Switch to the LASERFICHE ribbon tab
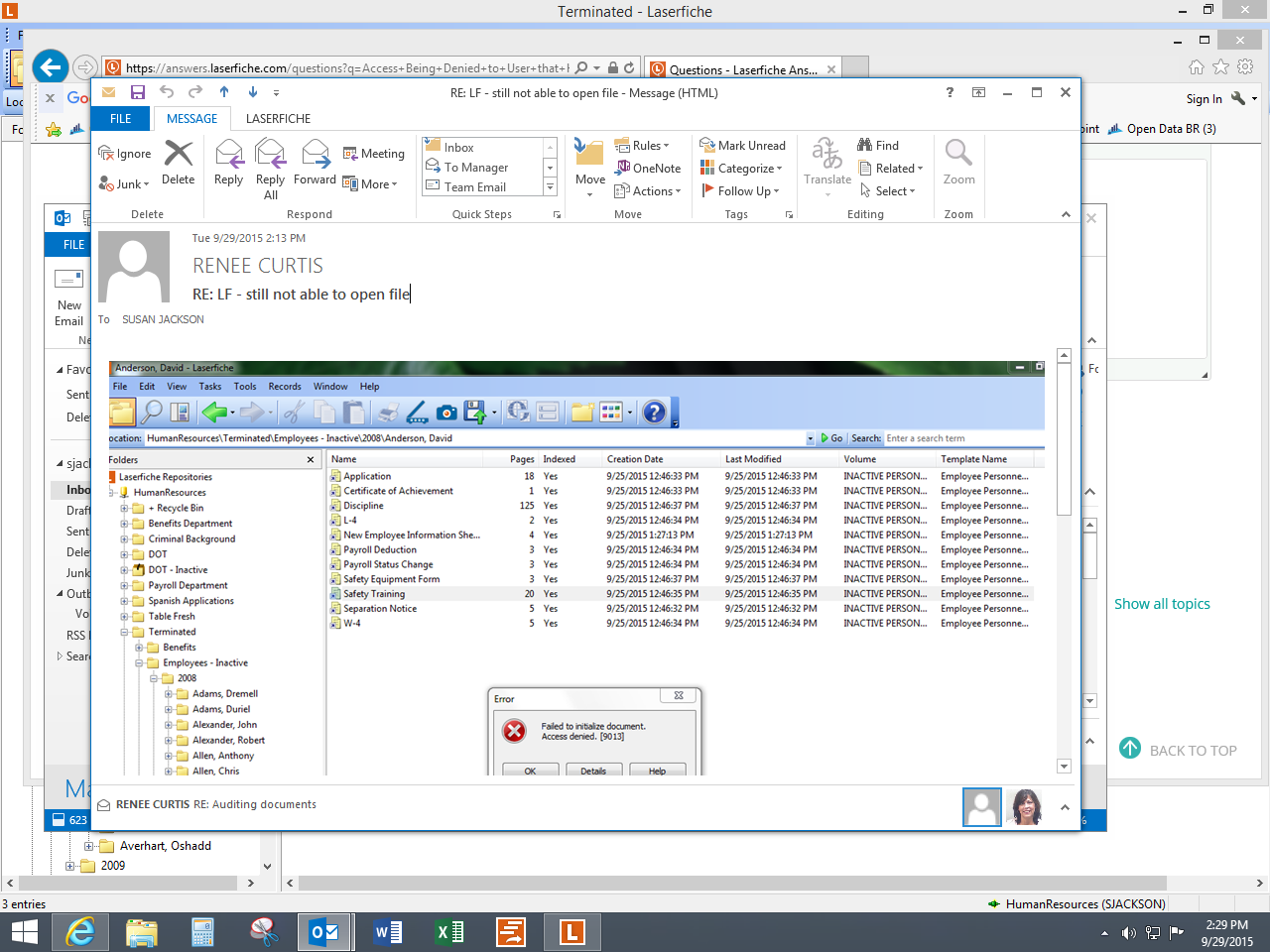The width and height of the screenshot is (1270, 952). point(278,119)
